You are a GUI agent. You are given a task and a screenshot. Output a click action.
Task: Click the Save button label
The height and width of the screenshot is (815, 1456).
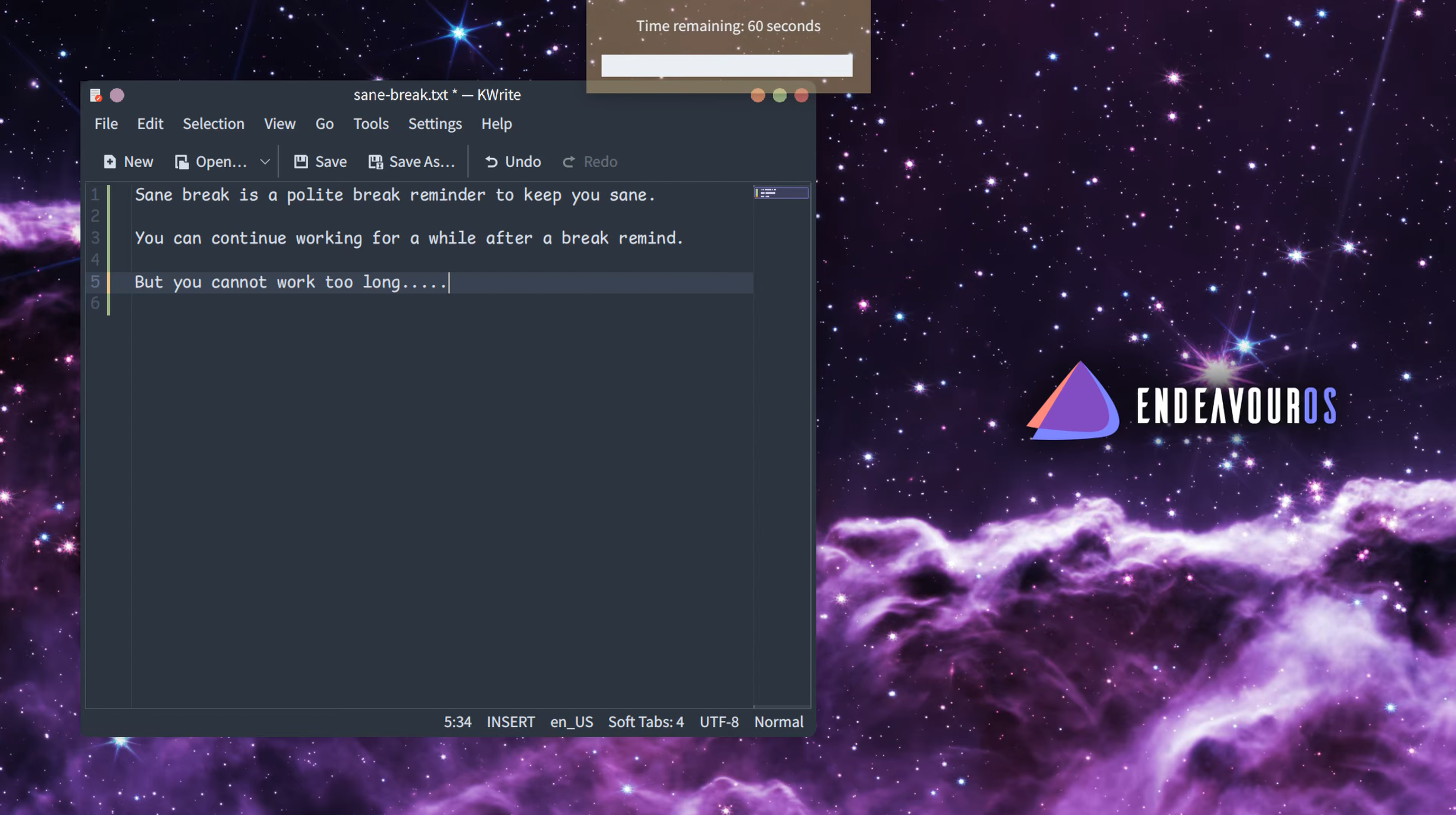click(x=330, y=162)
